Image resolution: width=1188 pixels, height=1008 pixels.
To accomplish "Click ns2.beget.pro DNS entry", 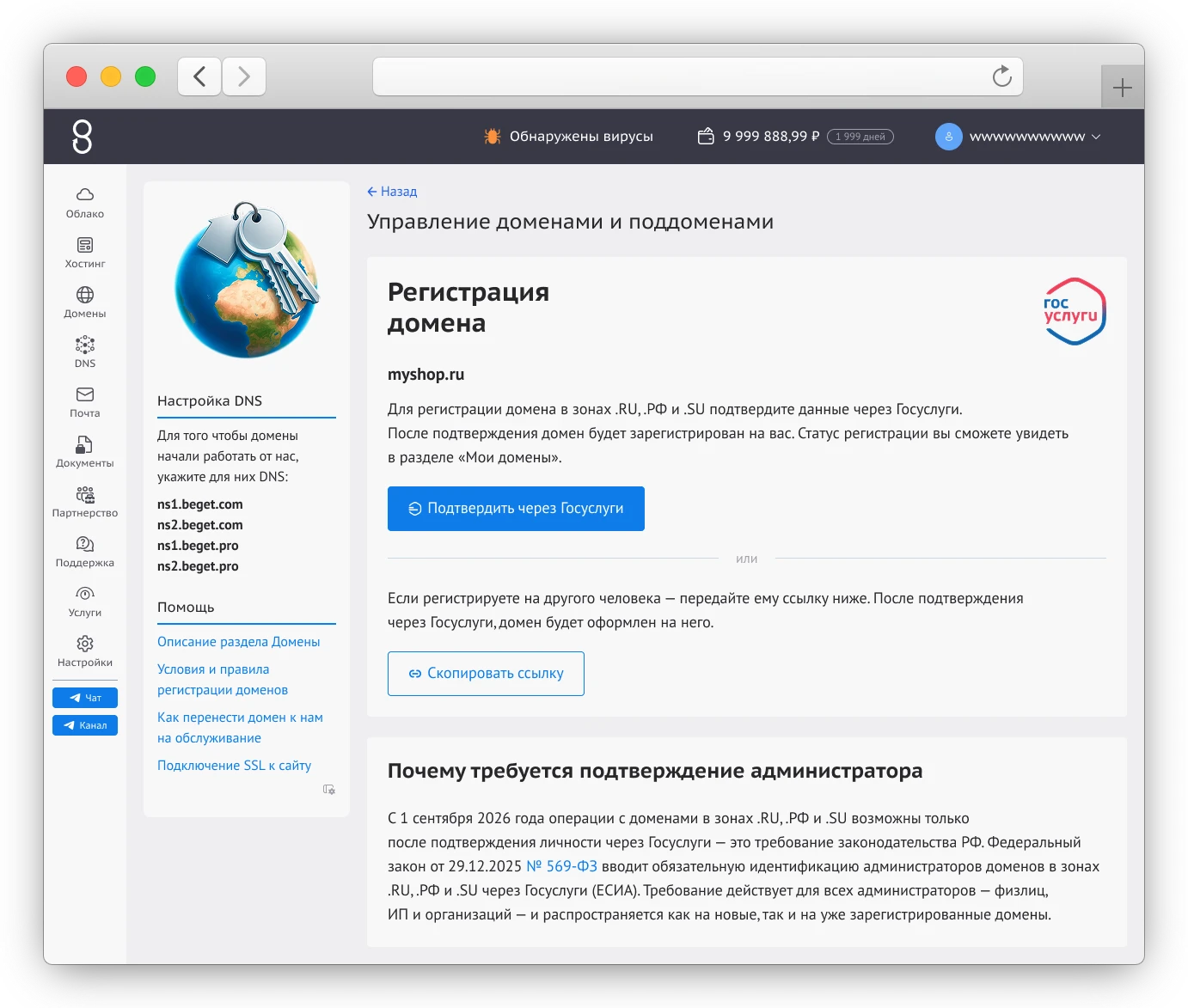I will click(x=198, y=566).
